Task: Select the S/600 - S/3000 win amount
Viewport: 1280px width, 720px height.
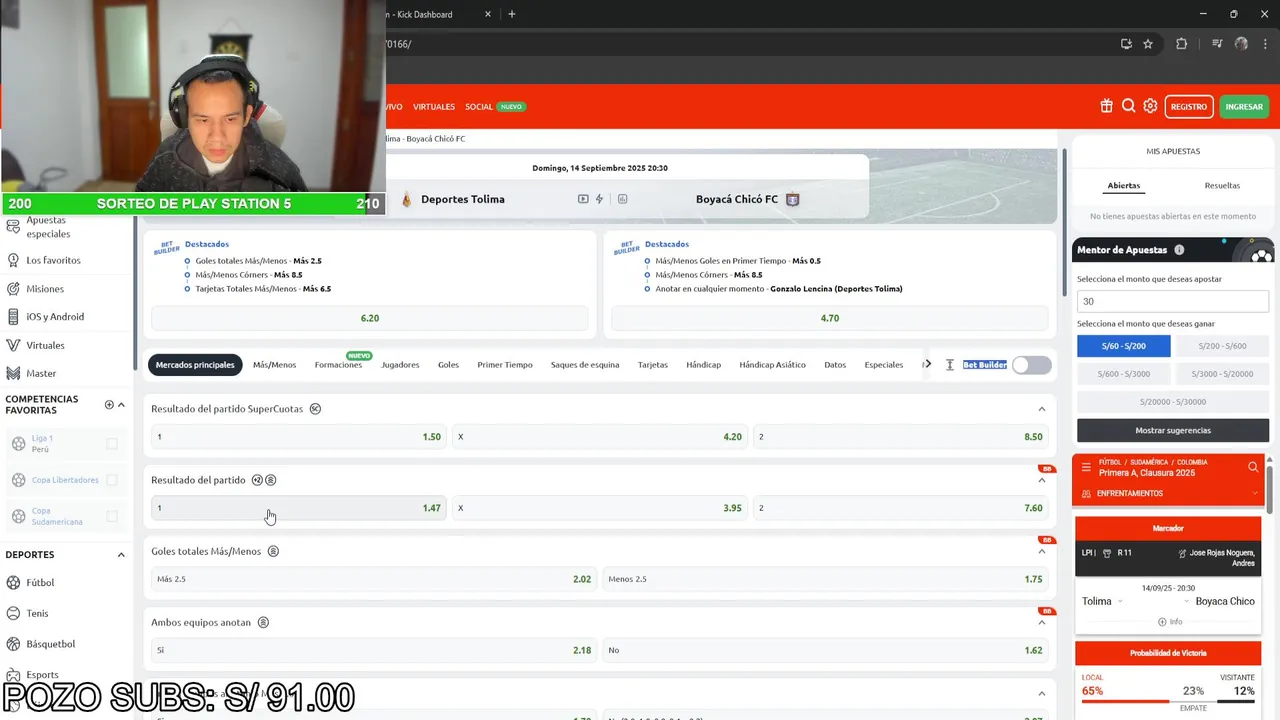Action: coord(1123,374)
